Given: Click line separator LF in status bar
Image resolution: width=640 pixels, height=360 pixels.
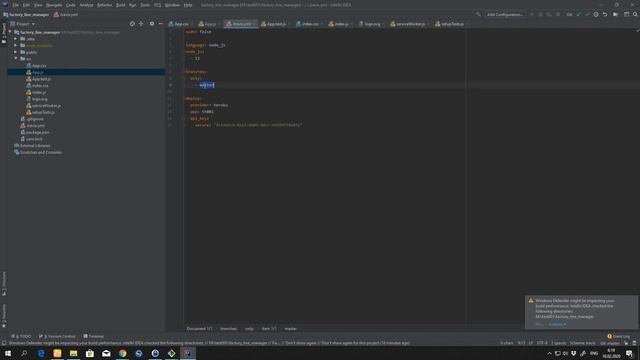Looking at the screenshot, I should [531, 343].
